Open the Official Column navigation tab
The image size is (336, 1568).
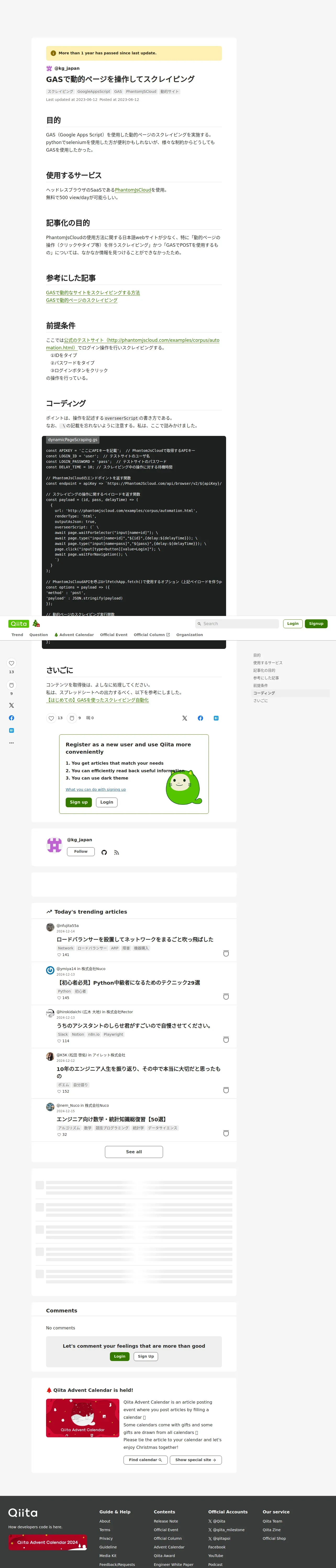click(152, 635)
